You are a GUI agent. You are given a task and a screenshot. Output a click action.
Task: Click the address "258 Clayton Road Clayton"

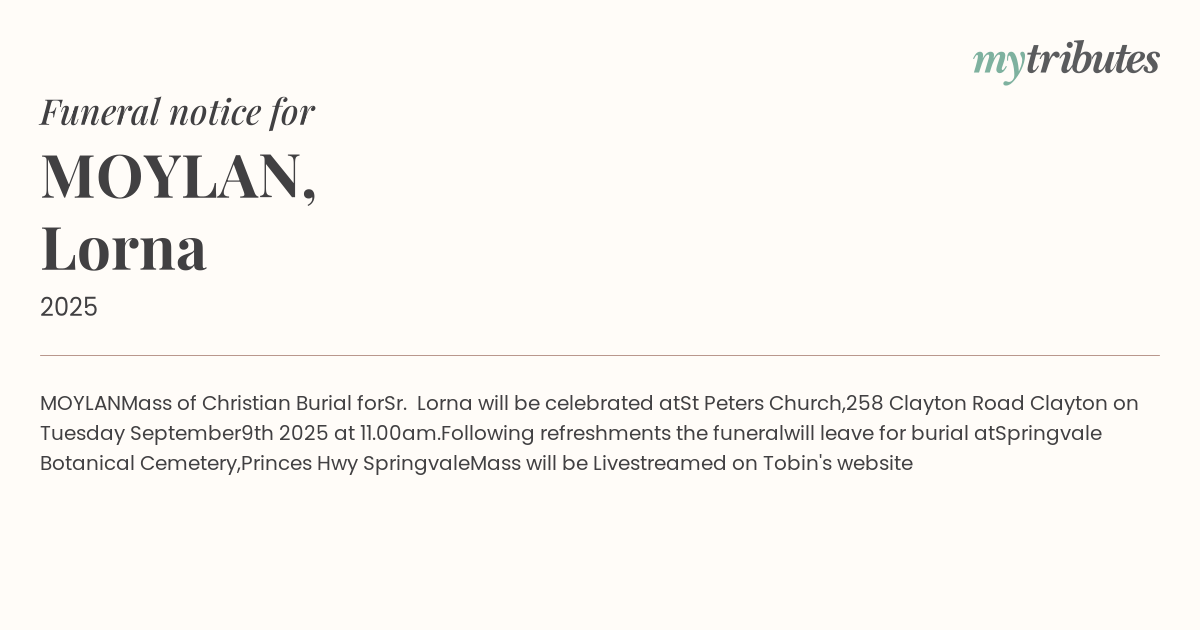click(976, 403)
